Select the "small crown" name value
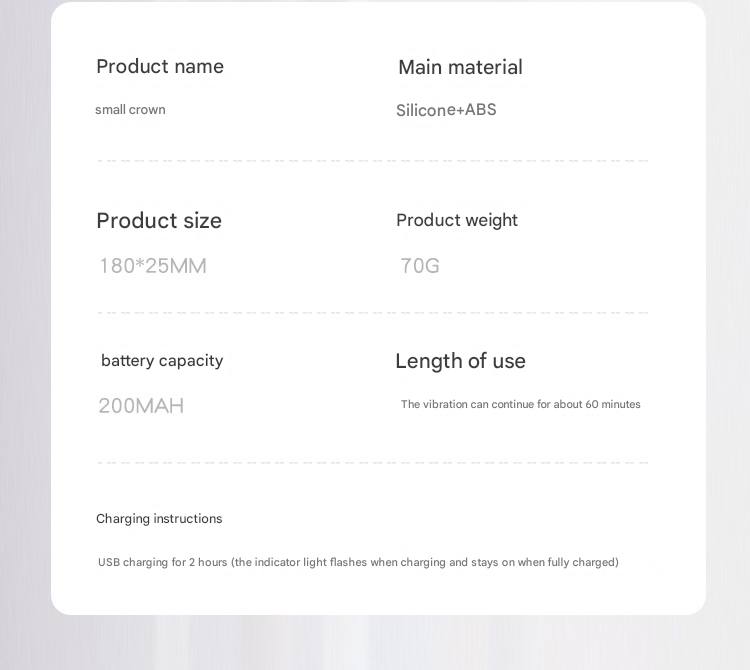 tap(130, 110)
